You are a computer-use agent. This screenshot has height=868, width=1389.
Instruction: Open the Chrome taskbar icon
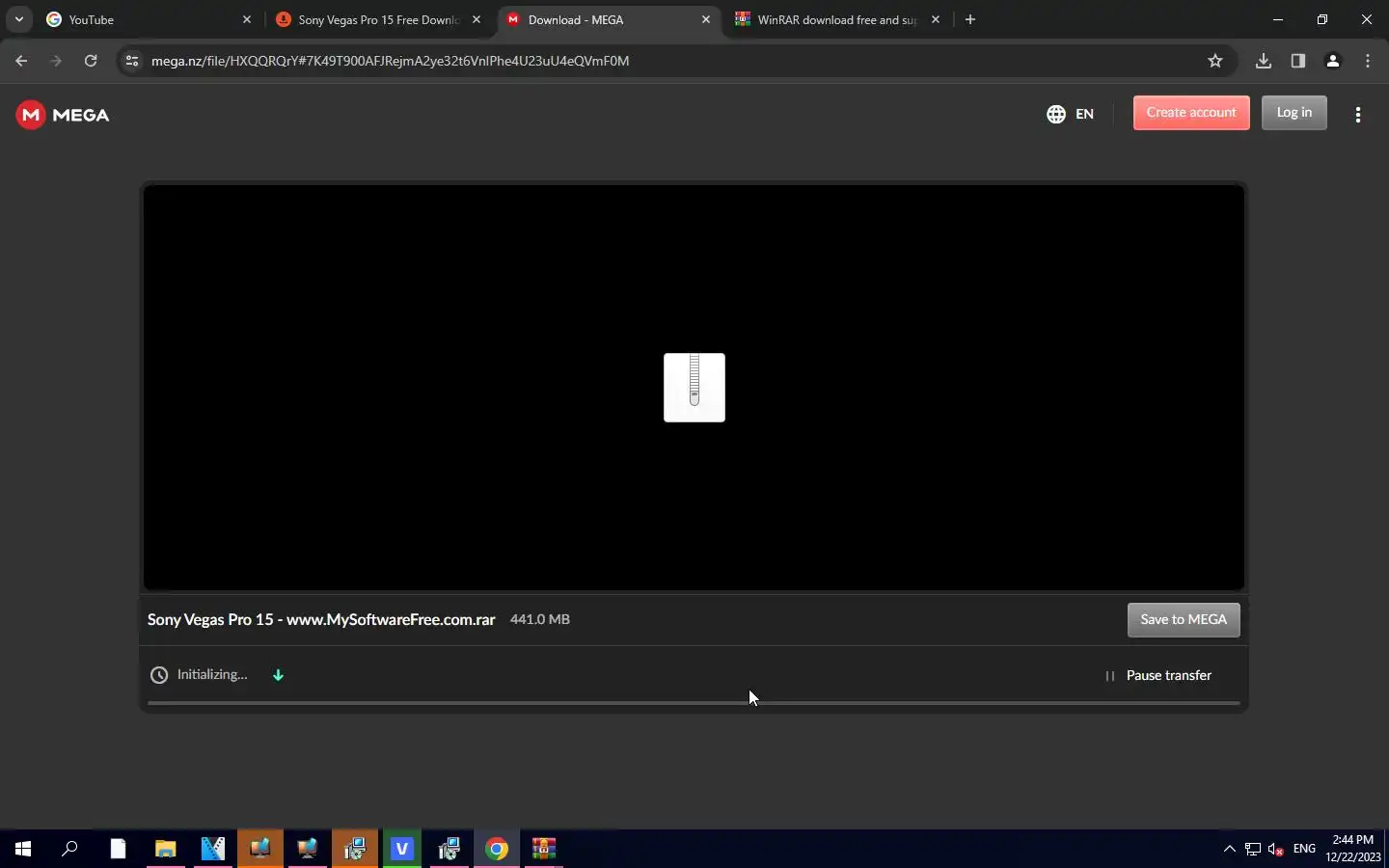point(497,849)
